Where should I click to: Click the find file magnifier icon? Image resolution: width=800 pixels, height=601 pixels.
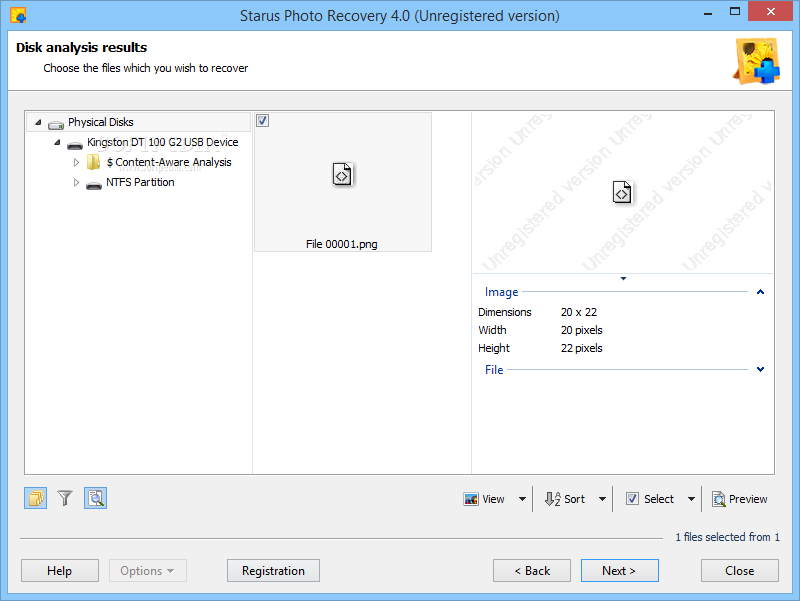95,498
